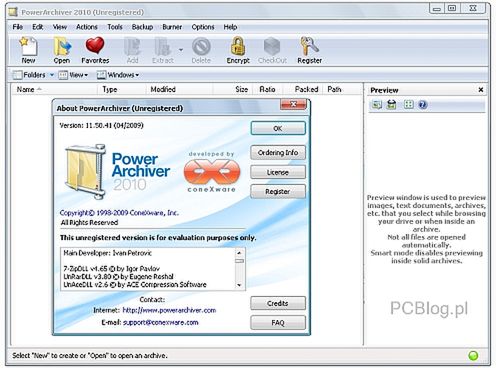Click 'Main Developer: Ivan Petrovic' credits line

pos(108,253)
